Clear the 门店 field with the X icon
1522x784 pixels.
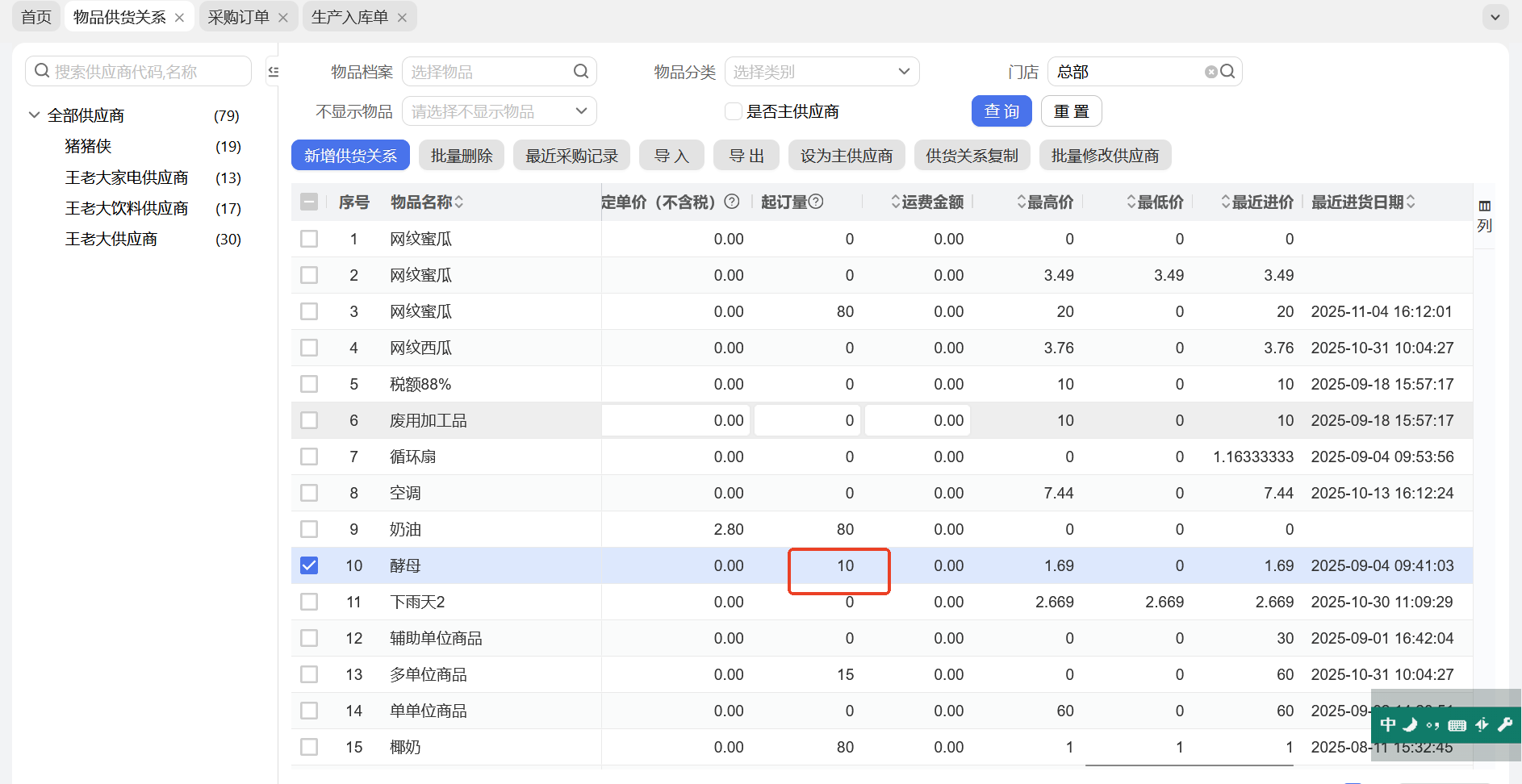[1210, 72]
